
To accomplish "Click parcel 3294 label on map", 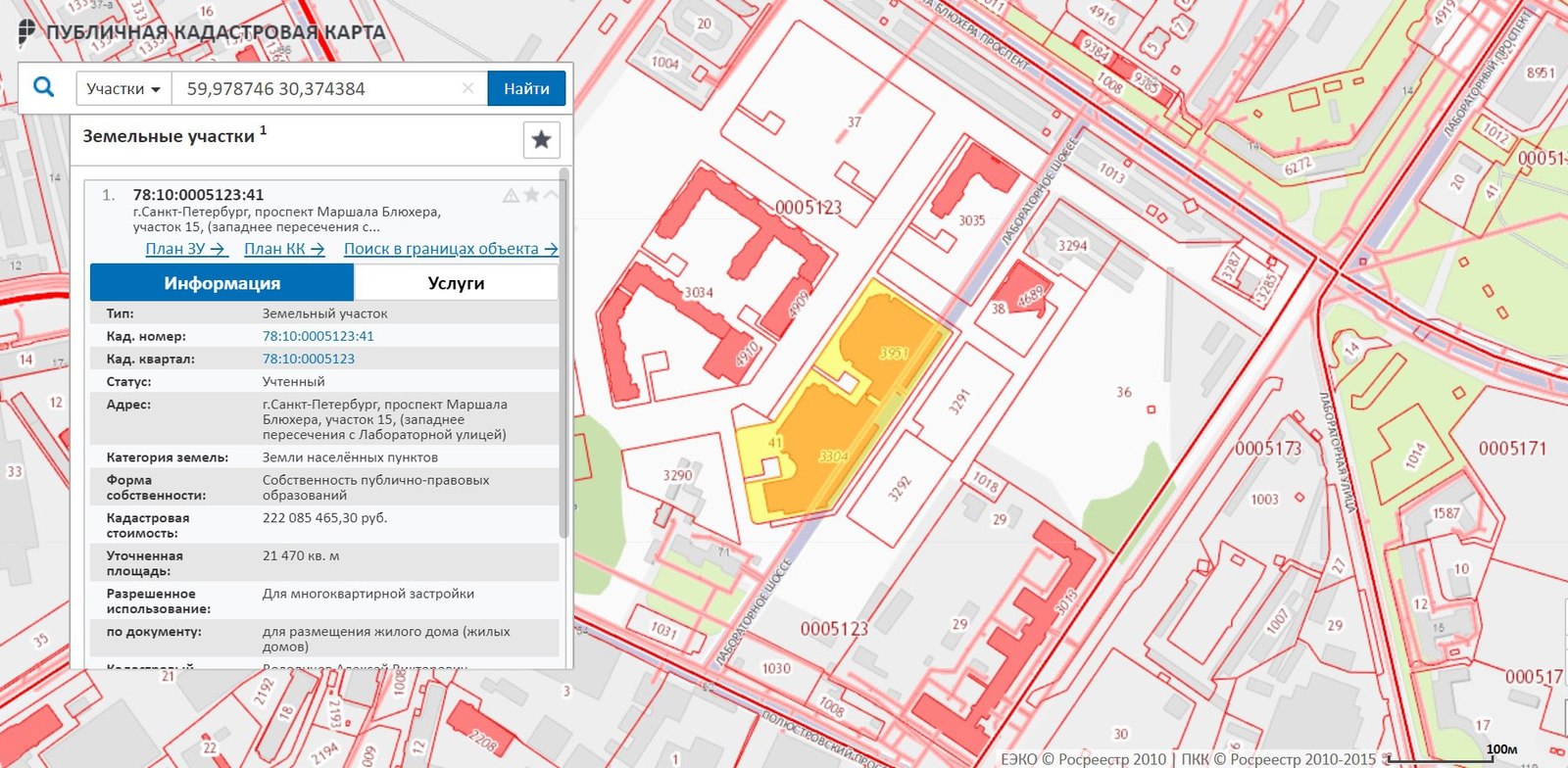I will 1072,245.
